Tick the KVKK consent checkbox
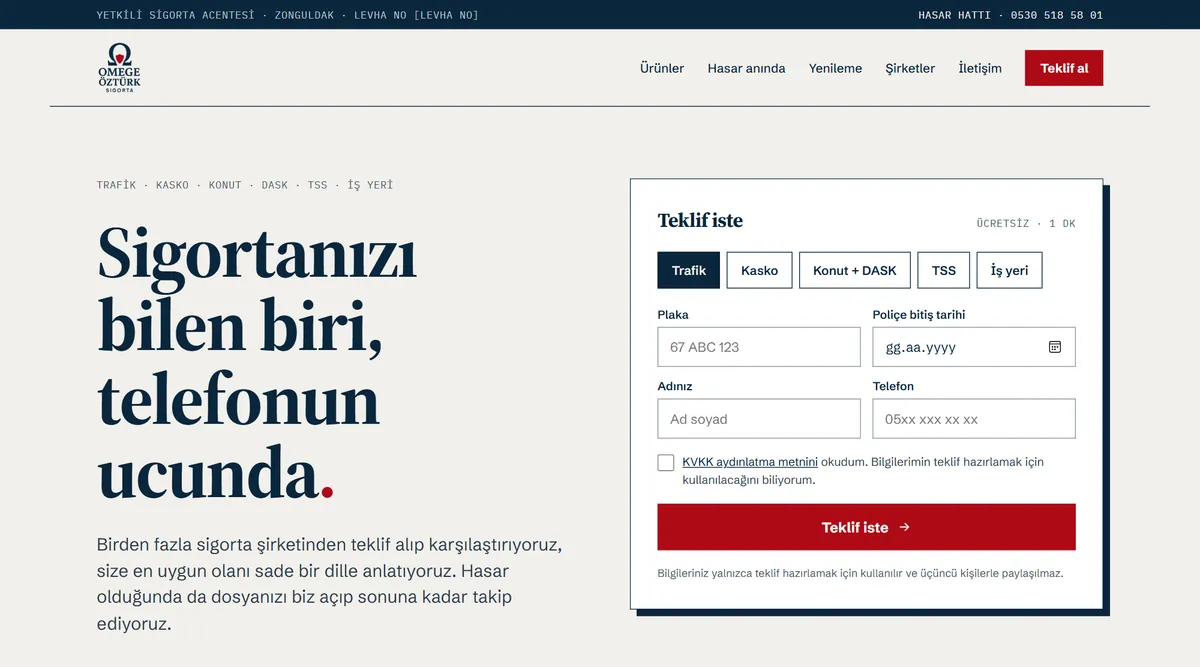 [x=666, y=463]
